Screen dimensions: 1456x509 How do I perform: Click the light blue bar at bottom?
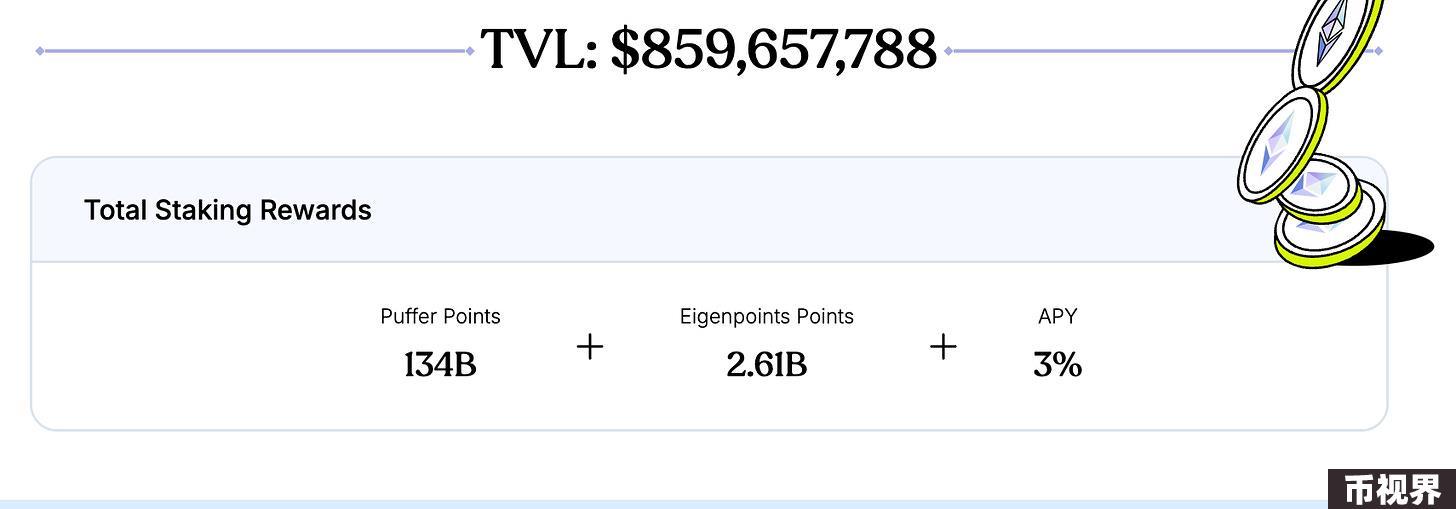click(x=664, y=505)
